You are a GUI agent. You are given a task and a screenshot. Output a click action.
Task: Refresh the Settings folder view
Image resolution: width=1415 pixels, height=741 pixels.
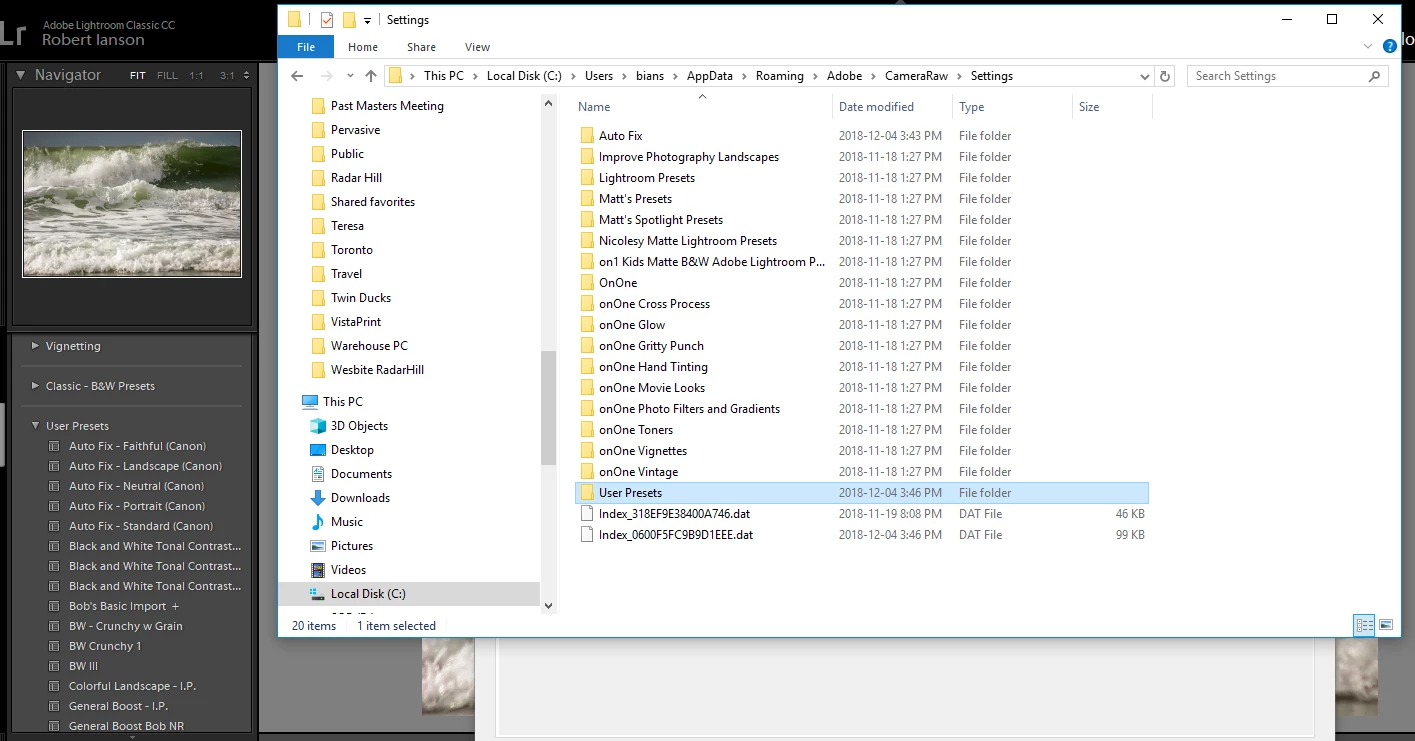pyautogui.click(x=1164, y=76)
